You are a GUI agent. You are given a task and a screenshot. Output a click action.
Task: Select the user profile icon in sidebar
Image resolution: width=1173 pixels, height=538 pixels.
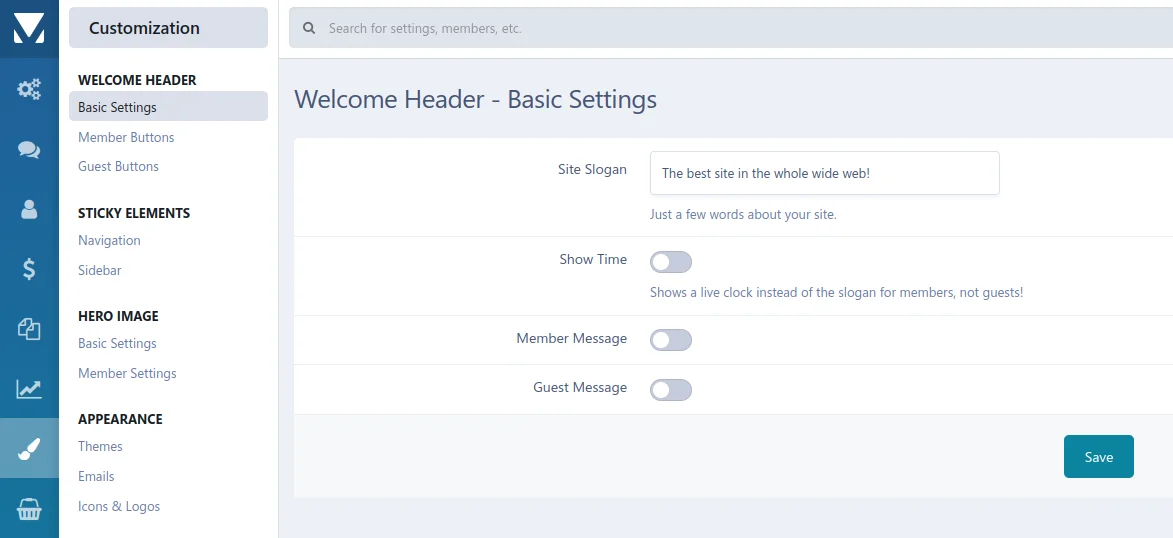29,209
